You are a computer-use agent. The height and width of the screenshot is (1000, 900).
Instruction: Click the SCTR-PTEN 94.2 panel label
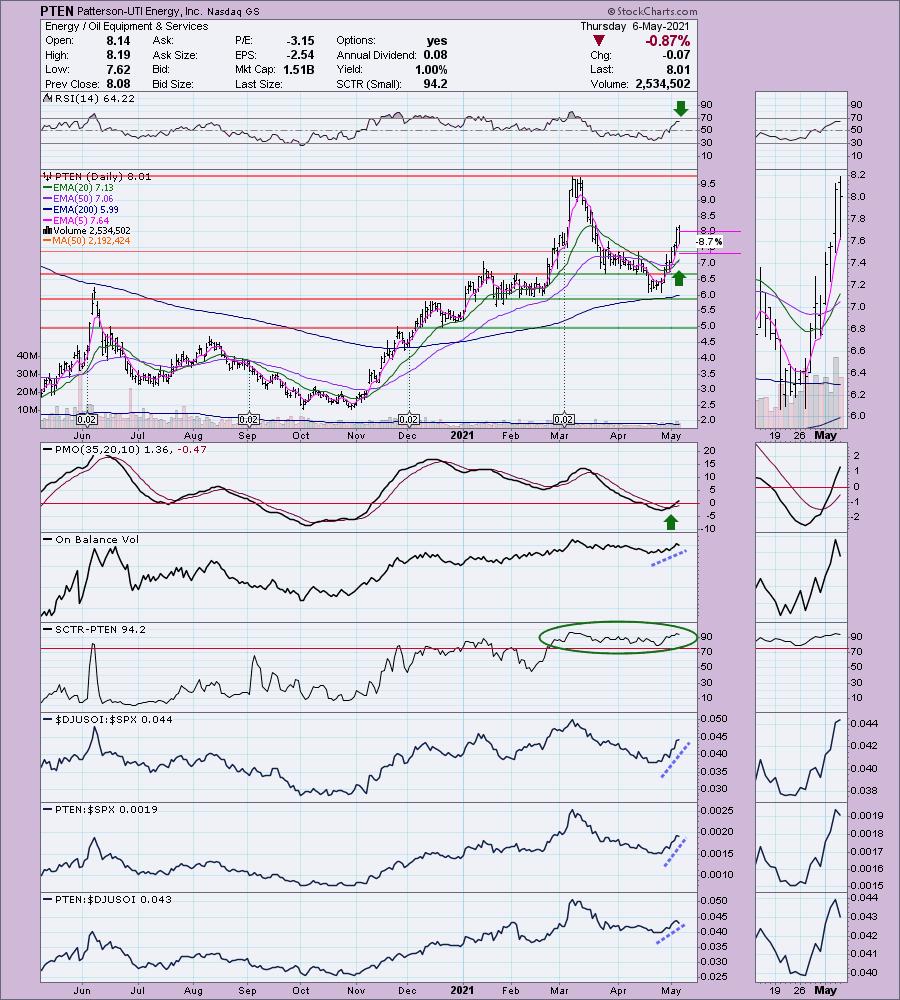[100, 629]
